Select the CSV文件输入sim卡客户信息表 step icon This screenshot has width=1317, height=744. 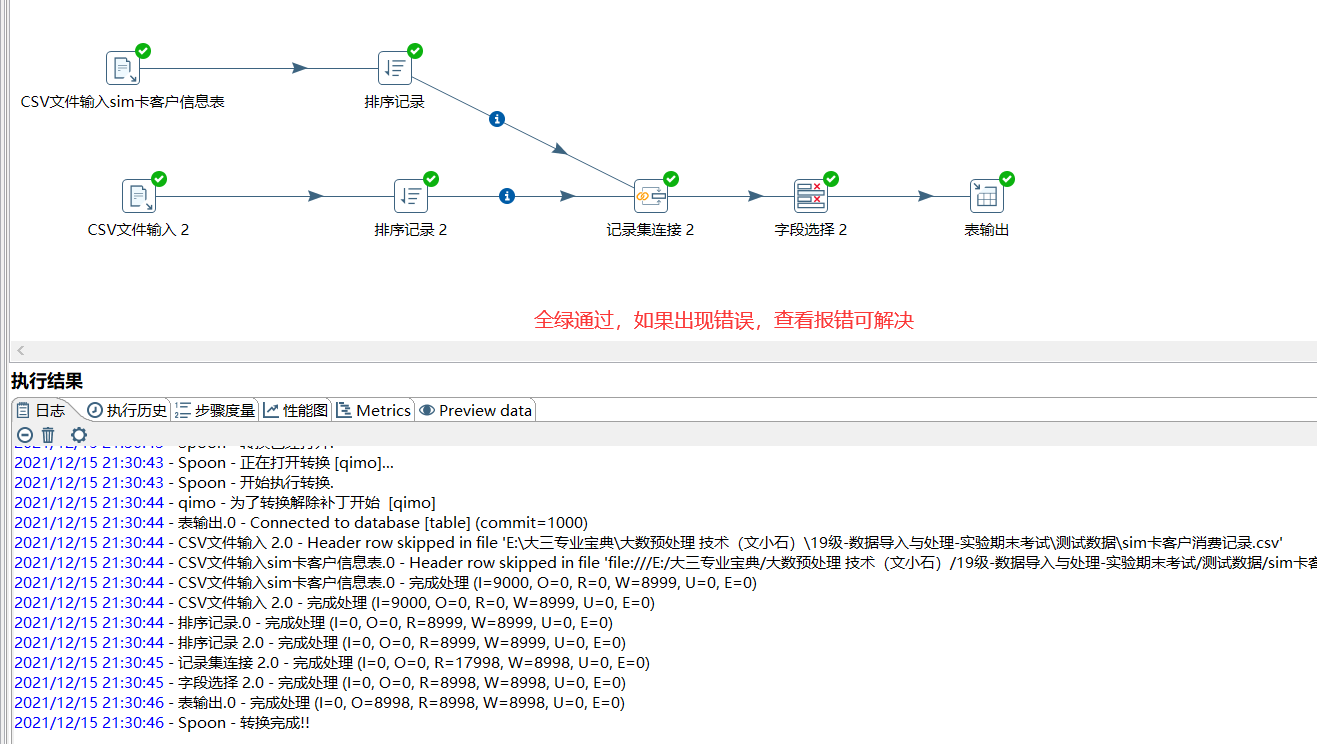123,69
